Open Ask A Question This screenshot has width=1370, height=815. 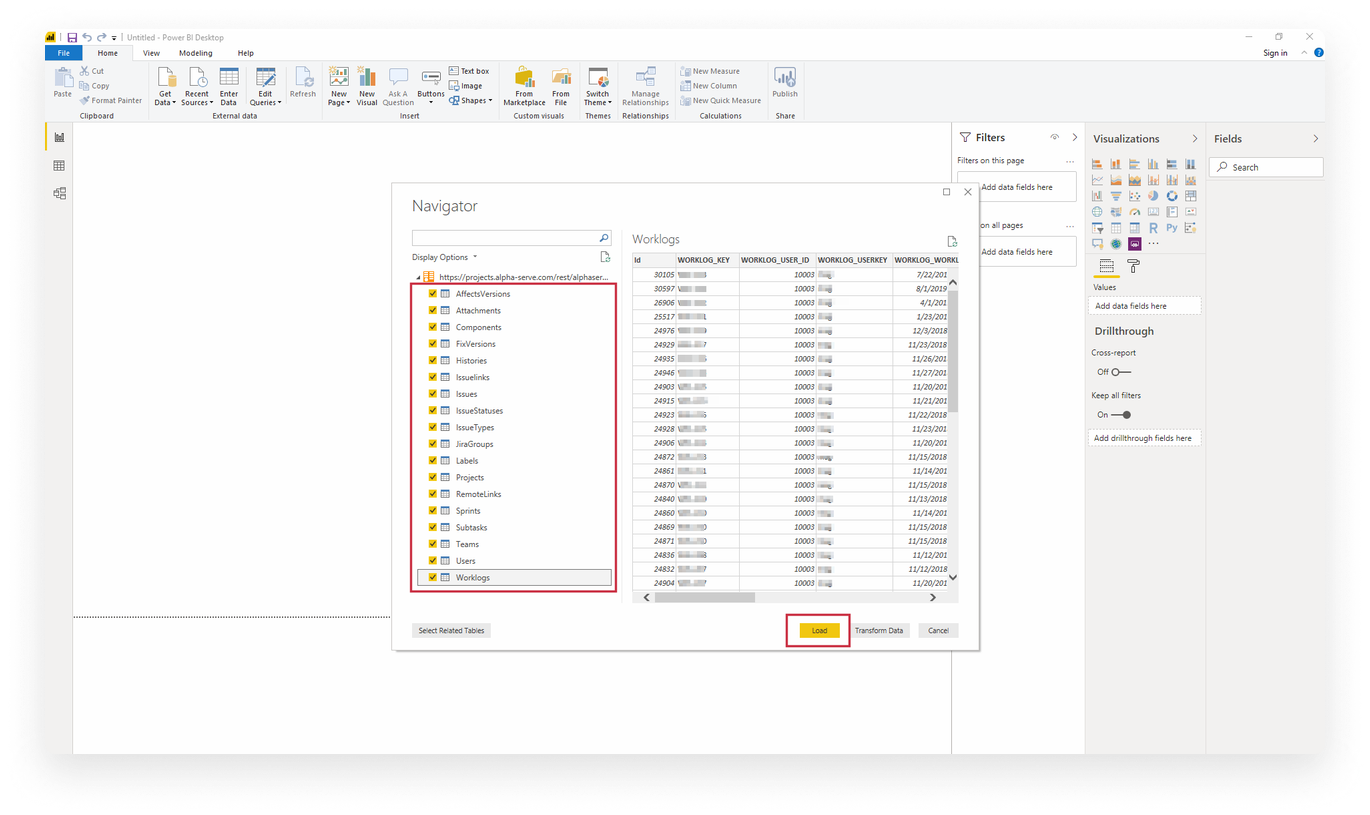click(398, 86)
